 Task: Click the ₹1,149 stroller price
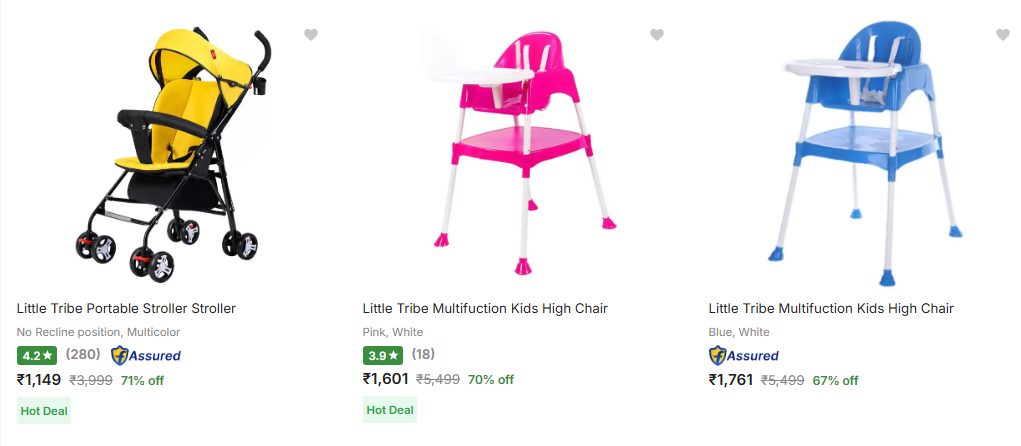click(x=39, y=380)
